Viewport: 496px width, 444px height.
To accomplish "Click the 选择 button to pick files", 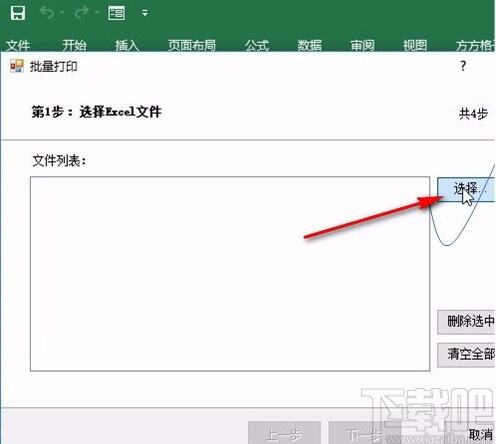I will 466,189.
